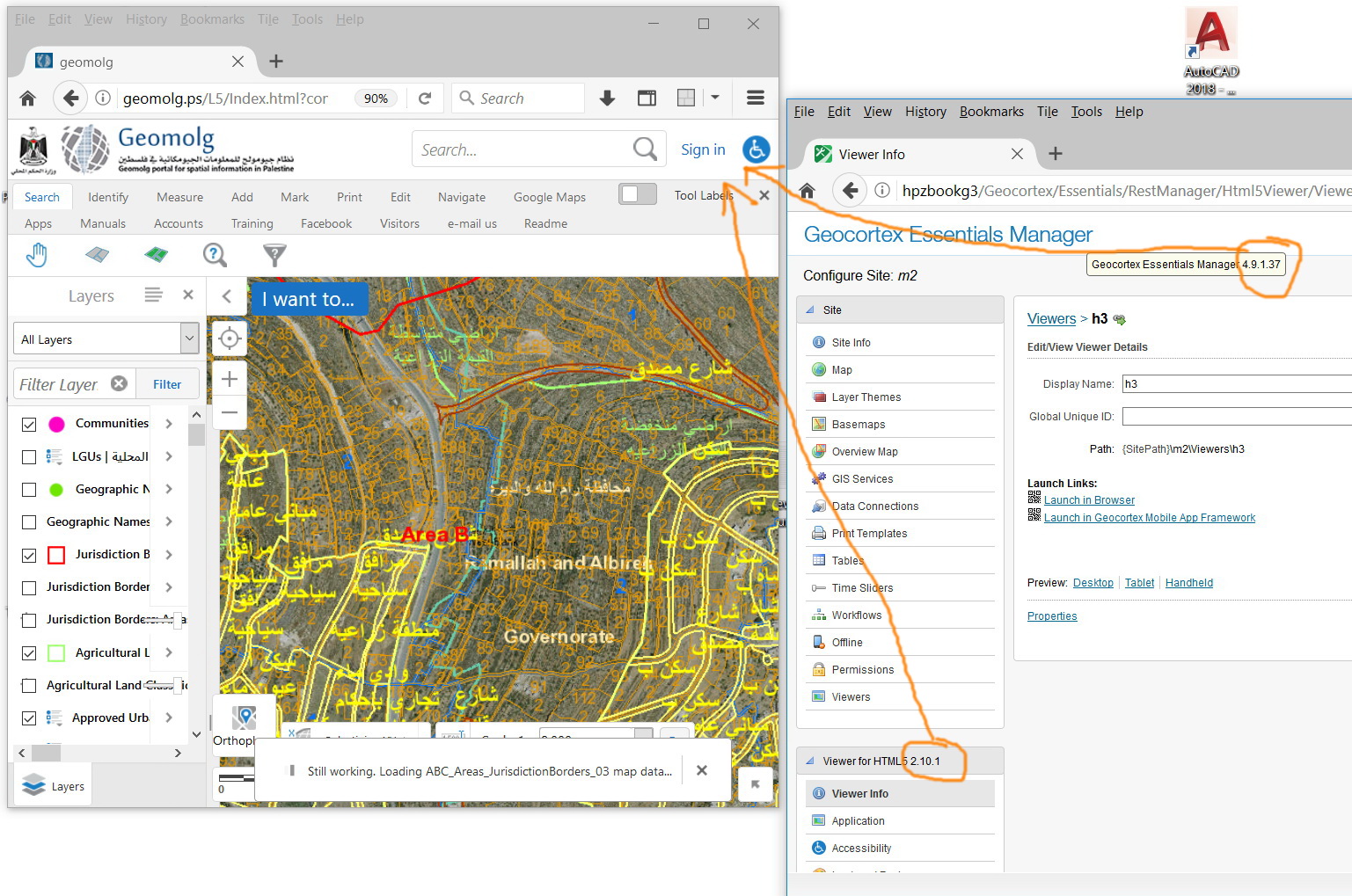Open the Layers panel lines menu icon
This screenshot has width=1352, height=896.
[x=153, y=295]
